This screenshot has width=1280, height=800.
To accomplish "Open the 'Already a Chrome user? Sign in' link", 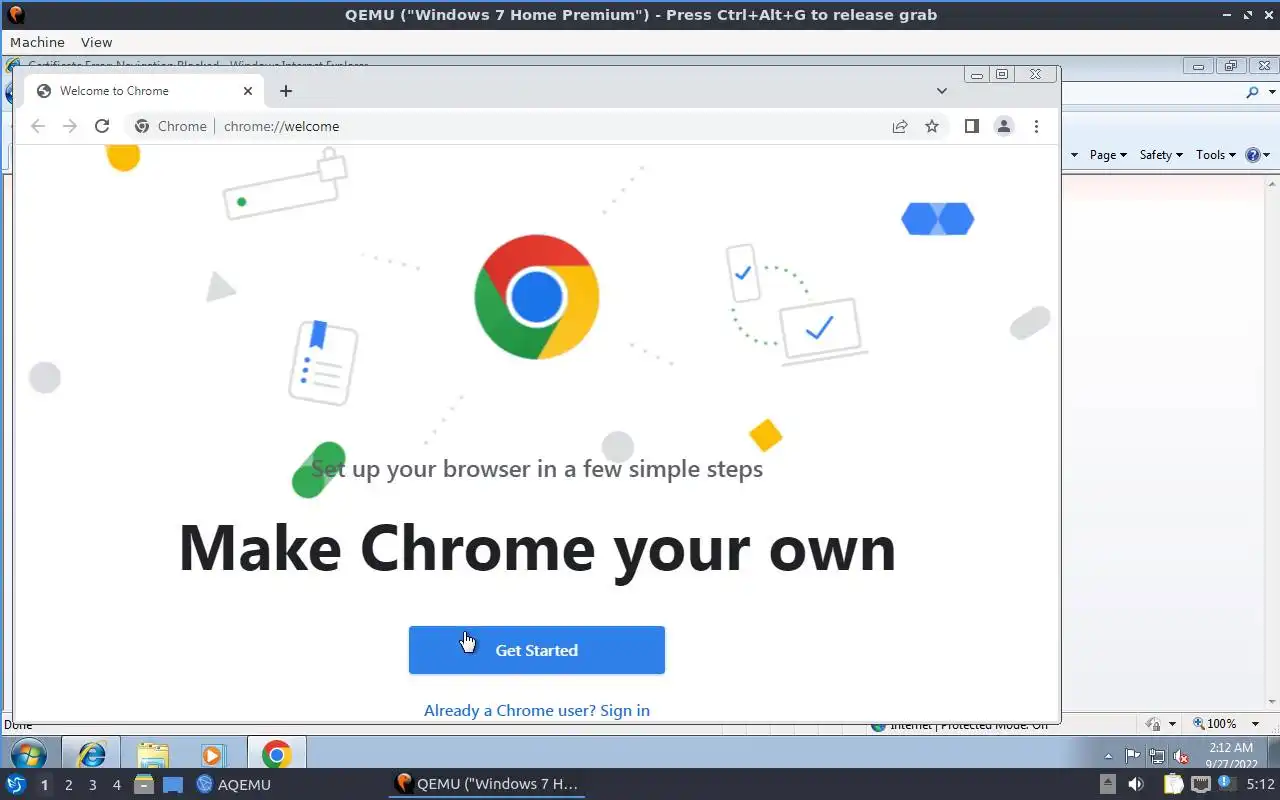I will pyautogui.click(x=536, y=710).
